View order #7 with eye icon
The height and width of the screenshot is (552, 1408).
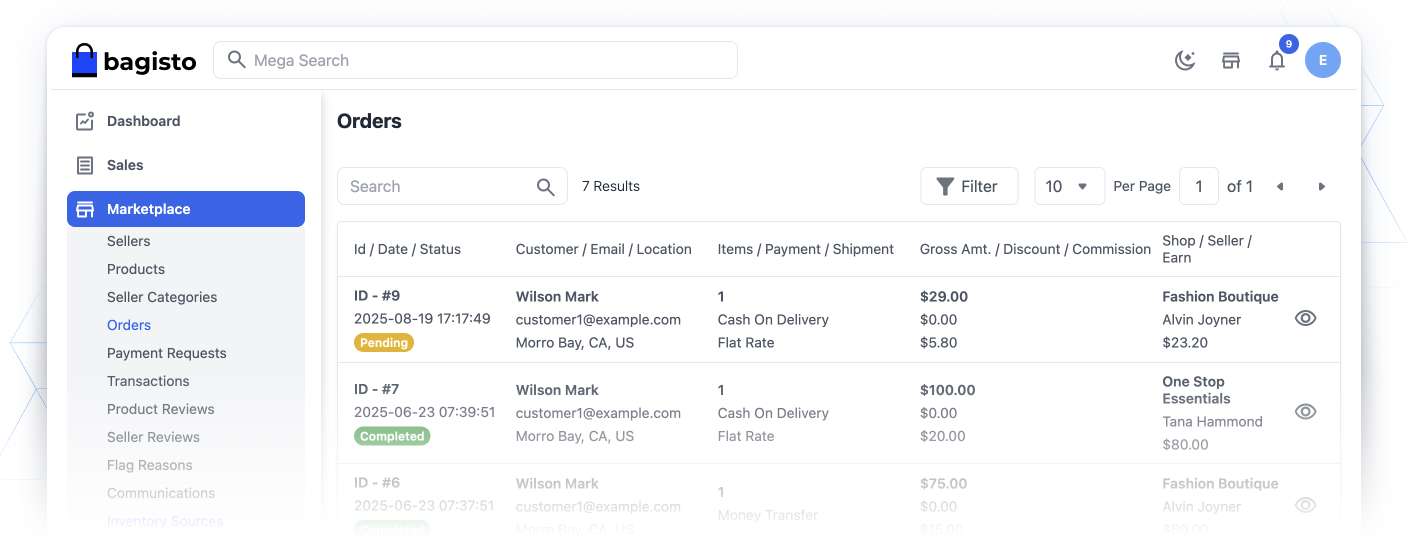(1305, 412)
